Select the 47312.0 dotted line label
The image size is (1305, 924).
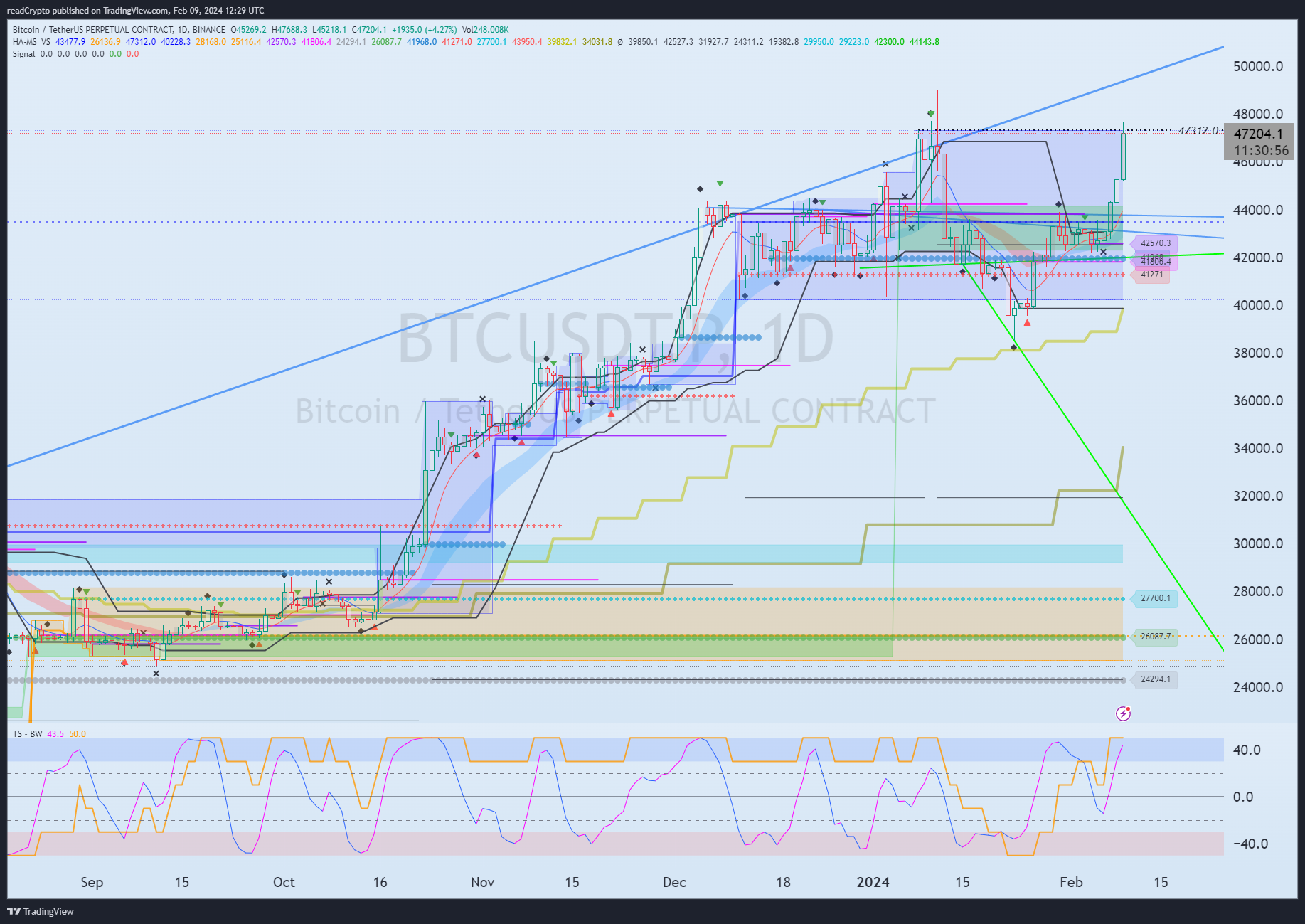(x=1198, y=131)
